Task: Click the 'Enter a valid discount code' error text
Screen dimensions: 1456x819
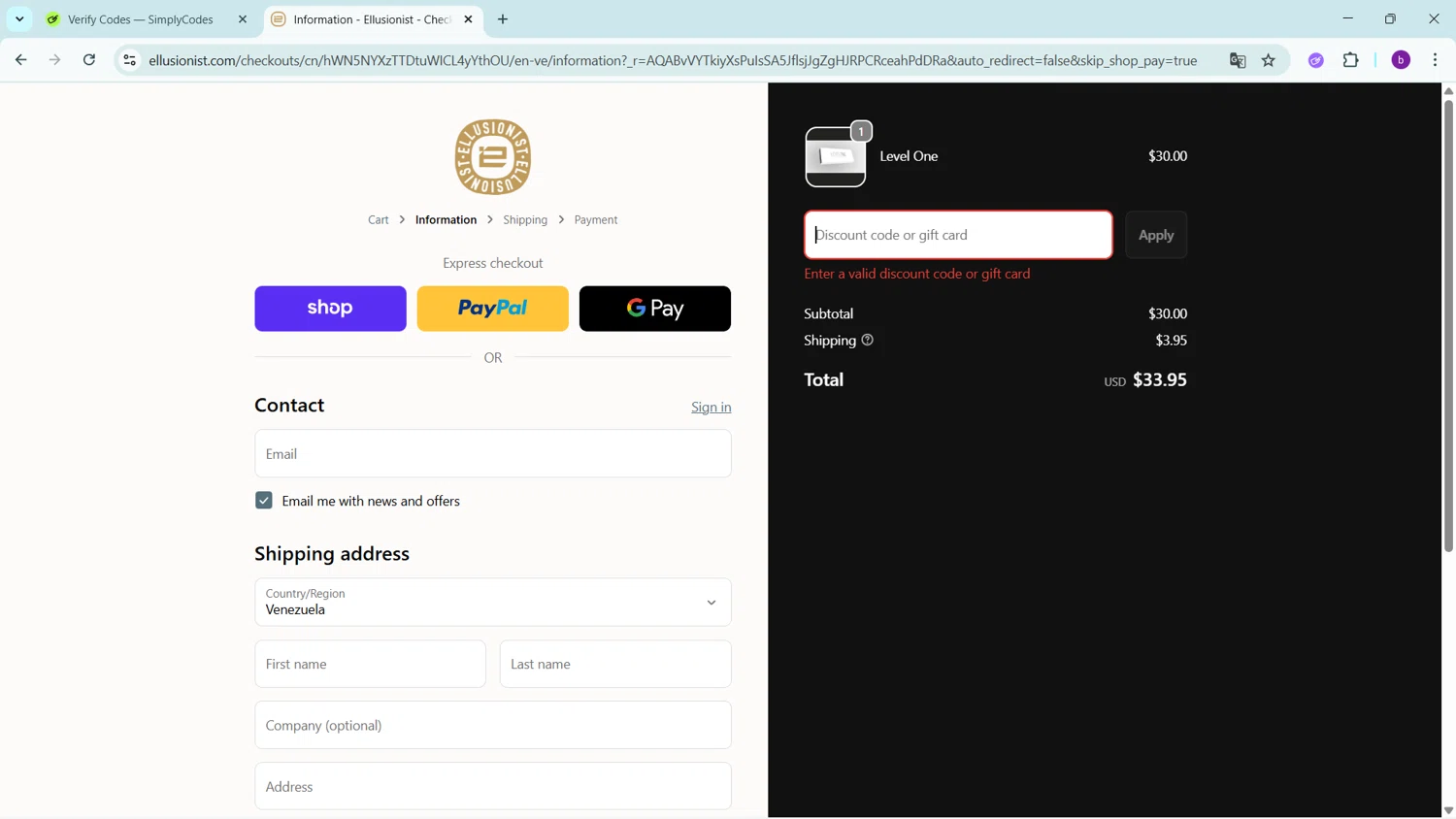Action: [917, 274]
